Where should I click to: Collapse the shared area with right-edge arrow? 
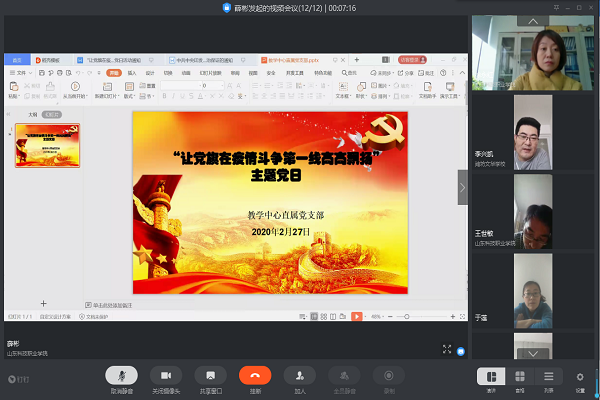(x=463, y=188)
